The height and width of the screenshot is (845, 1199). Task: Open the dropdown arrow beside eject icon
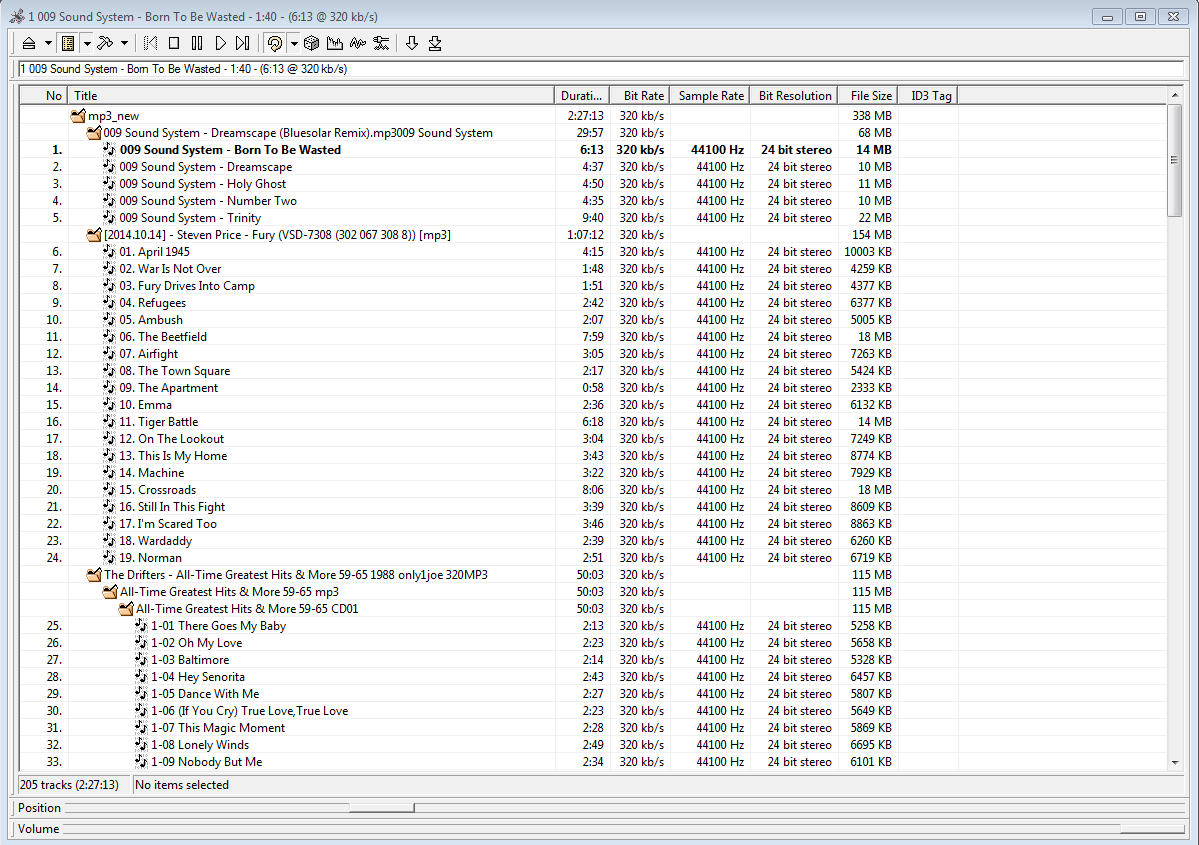click(x=48, y=43)
